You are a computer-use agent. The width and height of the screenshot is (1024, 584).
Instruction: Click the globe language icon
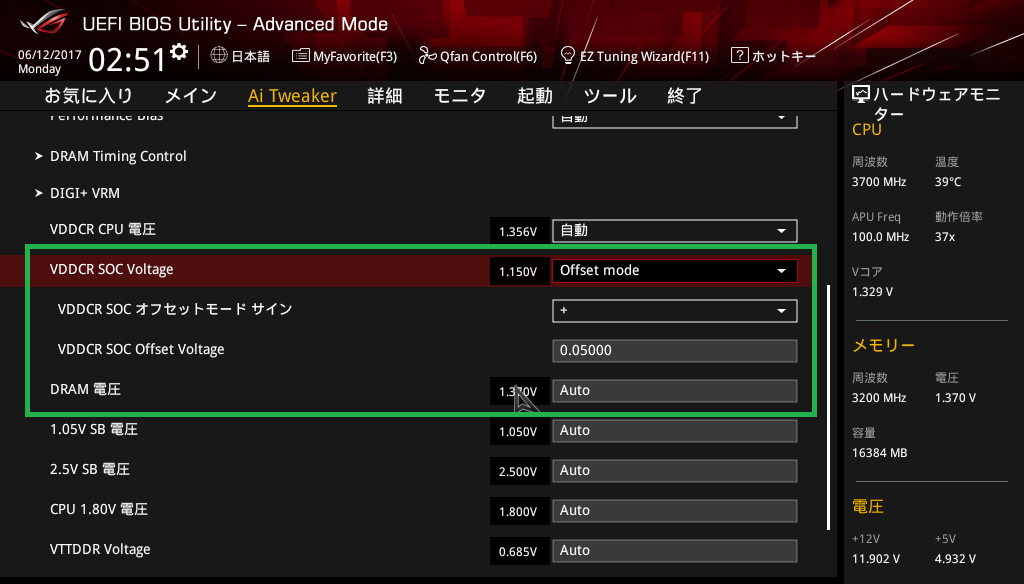pos(219,55)
